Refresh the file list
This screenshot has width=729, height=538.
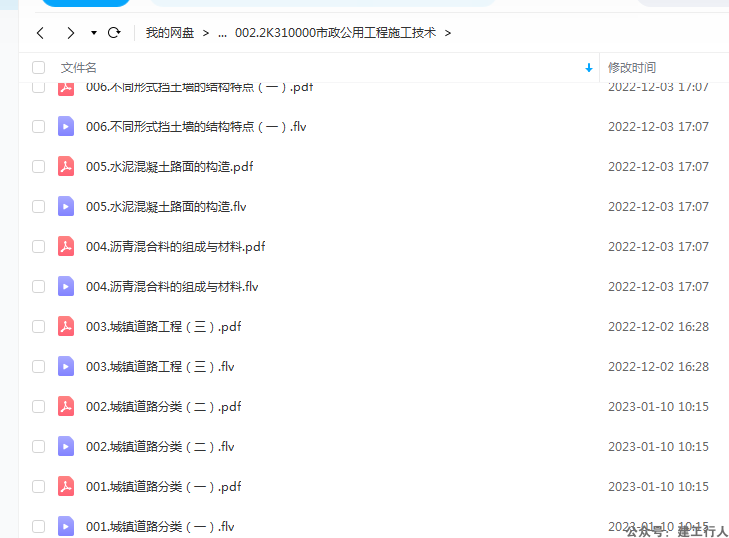(x=114, y=33)
